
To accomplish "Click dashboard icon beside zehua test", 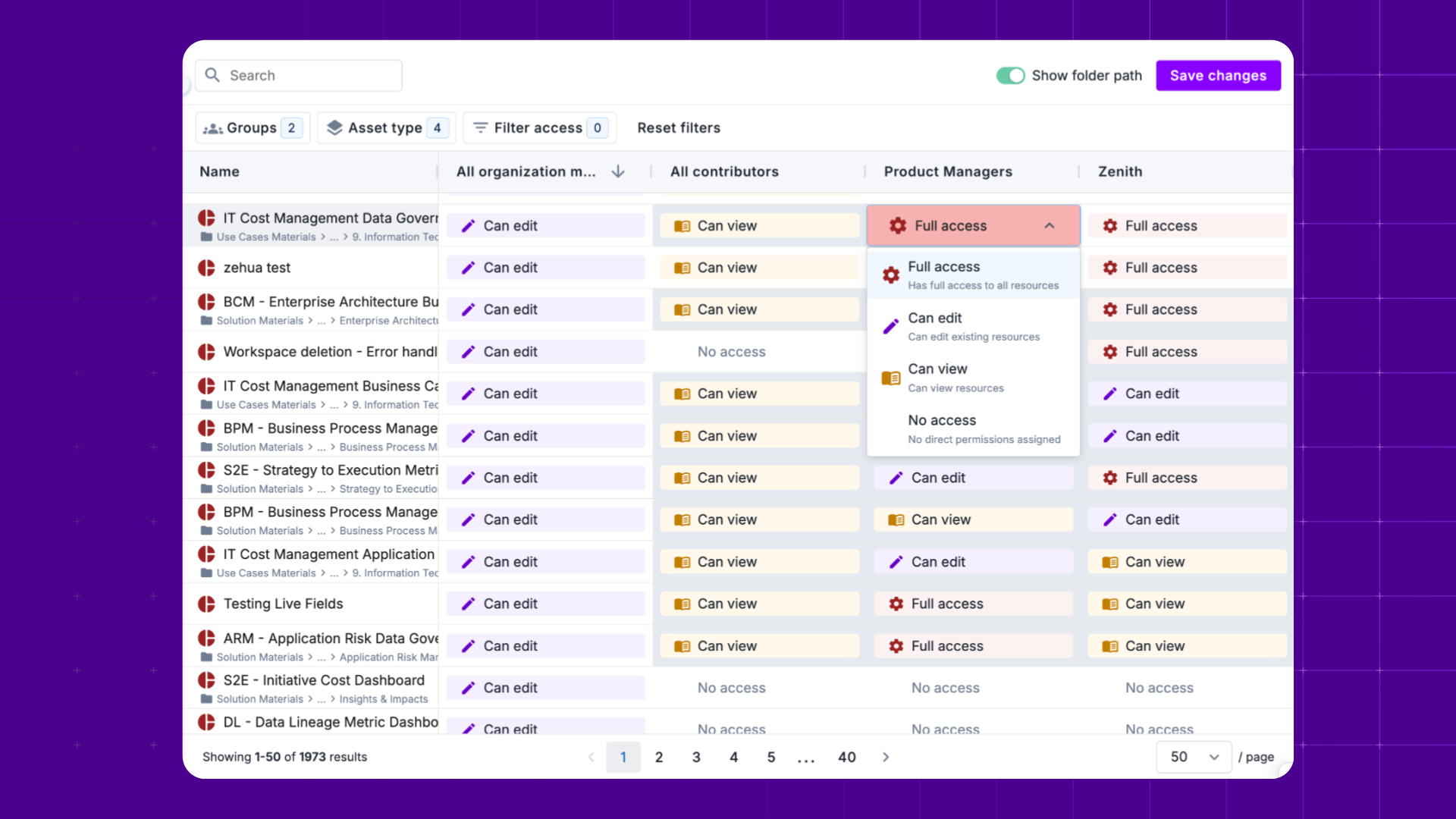I will click(206, 268).
